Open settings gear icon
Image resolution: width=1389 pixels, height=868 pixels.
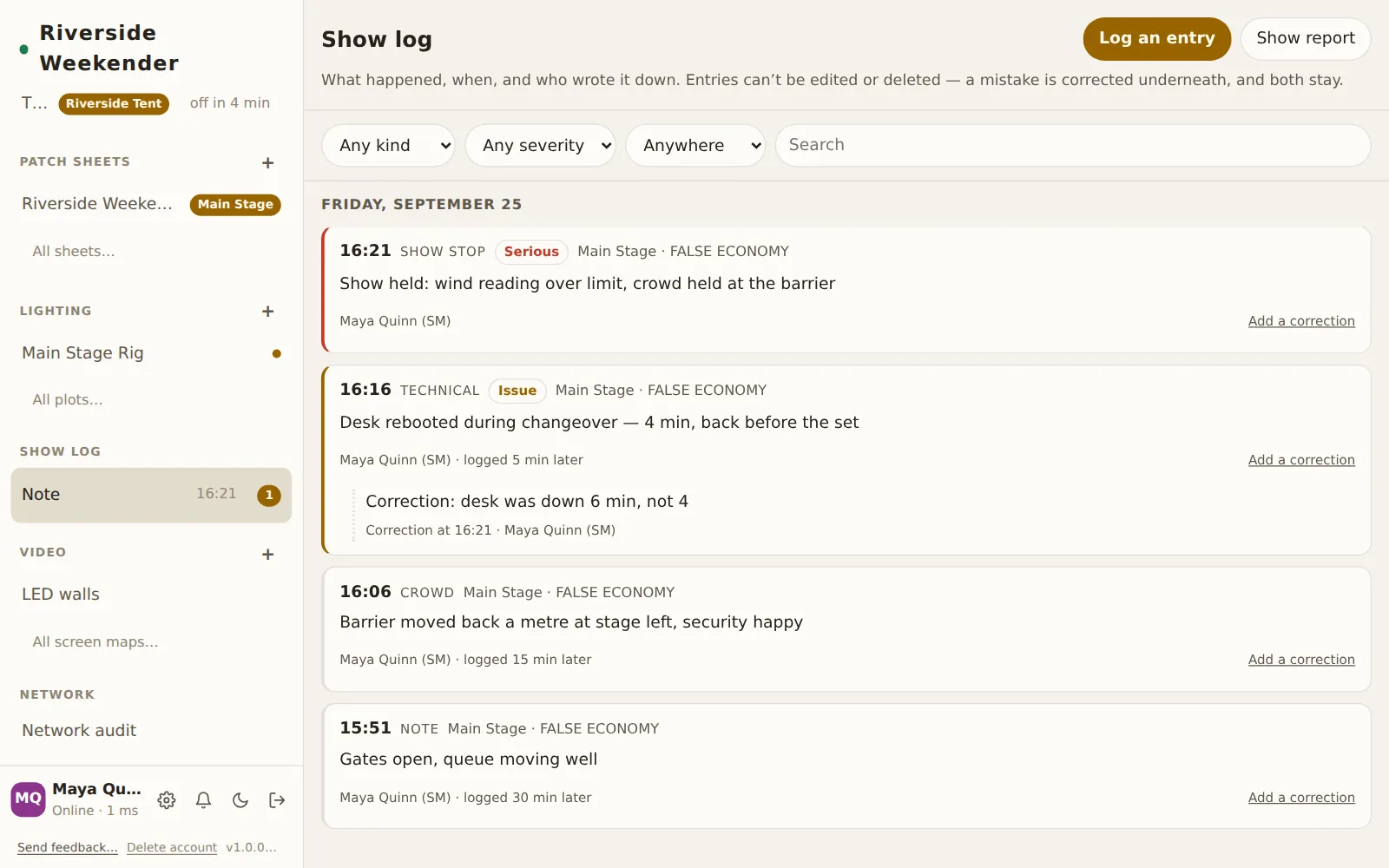pyautogui.click(x=167, y=800)
